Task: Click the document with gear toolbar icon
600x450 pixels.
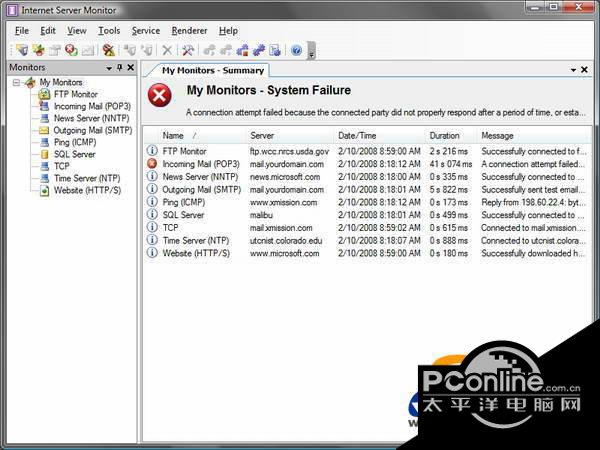Action: coord(275,50)
